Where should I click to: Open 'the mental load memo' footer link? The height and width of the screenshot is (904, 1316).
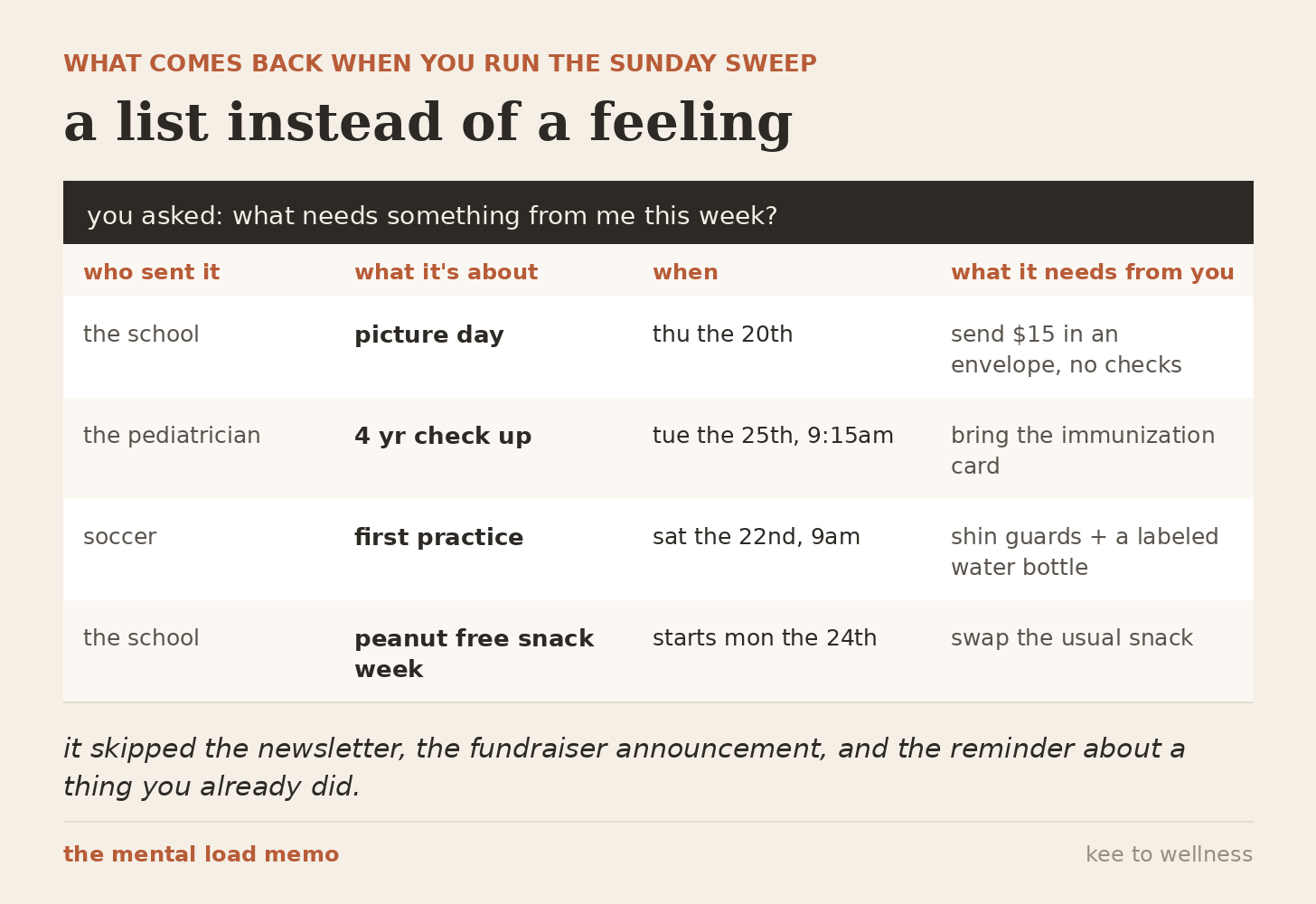(201, 854)
